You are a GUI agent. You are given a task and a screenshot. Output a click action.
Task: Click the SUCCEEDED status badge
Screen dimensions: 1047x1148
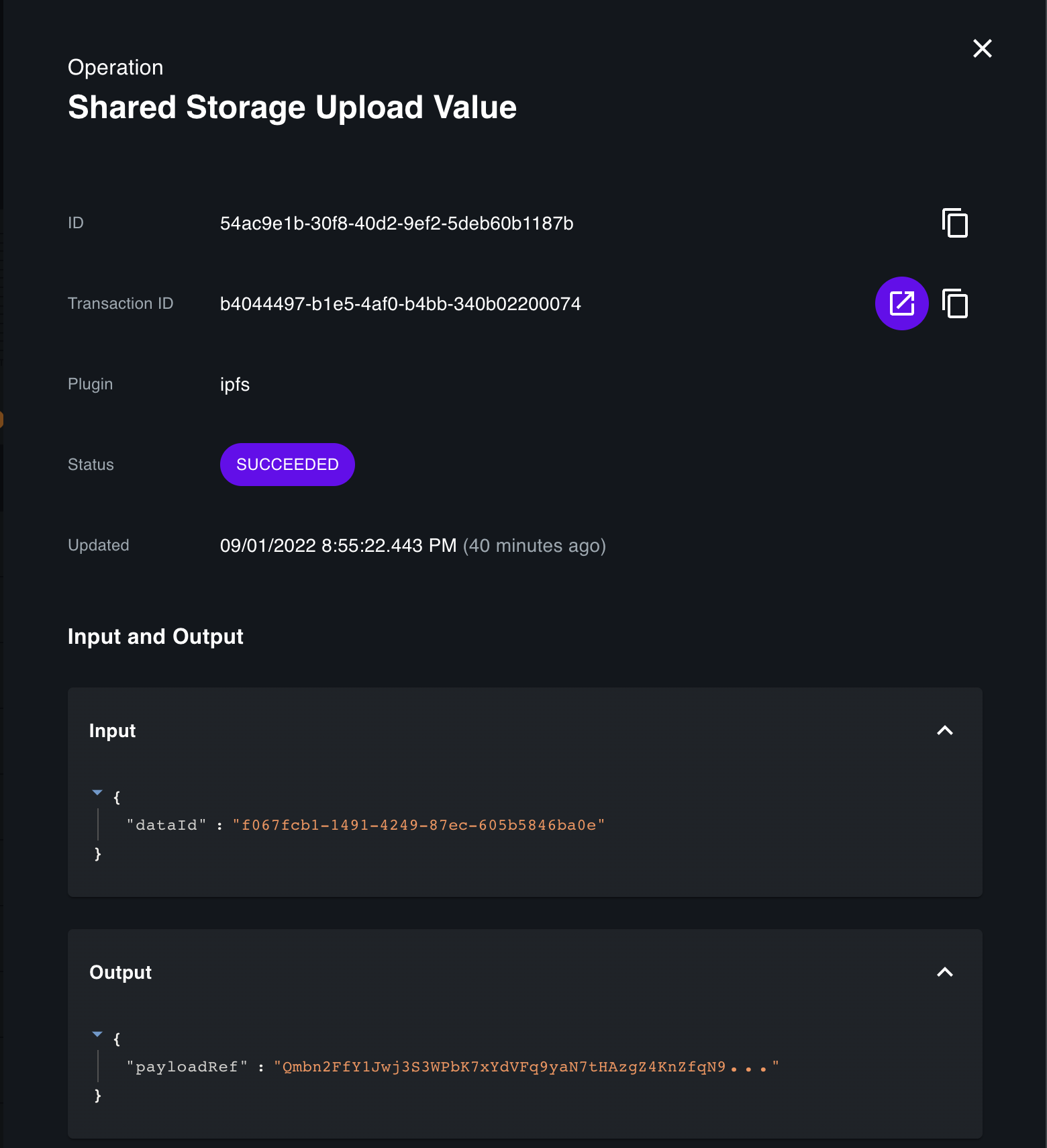coord(287,464)
